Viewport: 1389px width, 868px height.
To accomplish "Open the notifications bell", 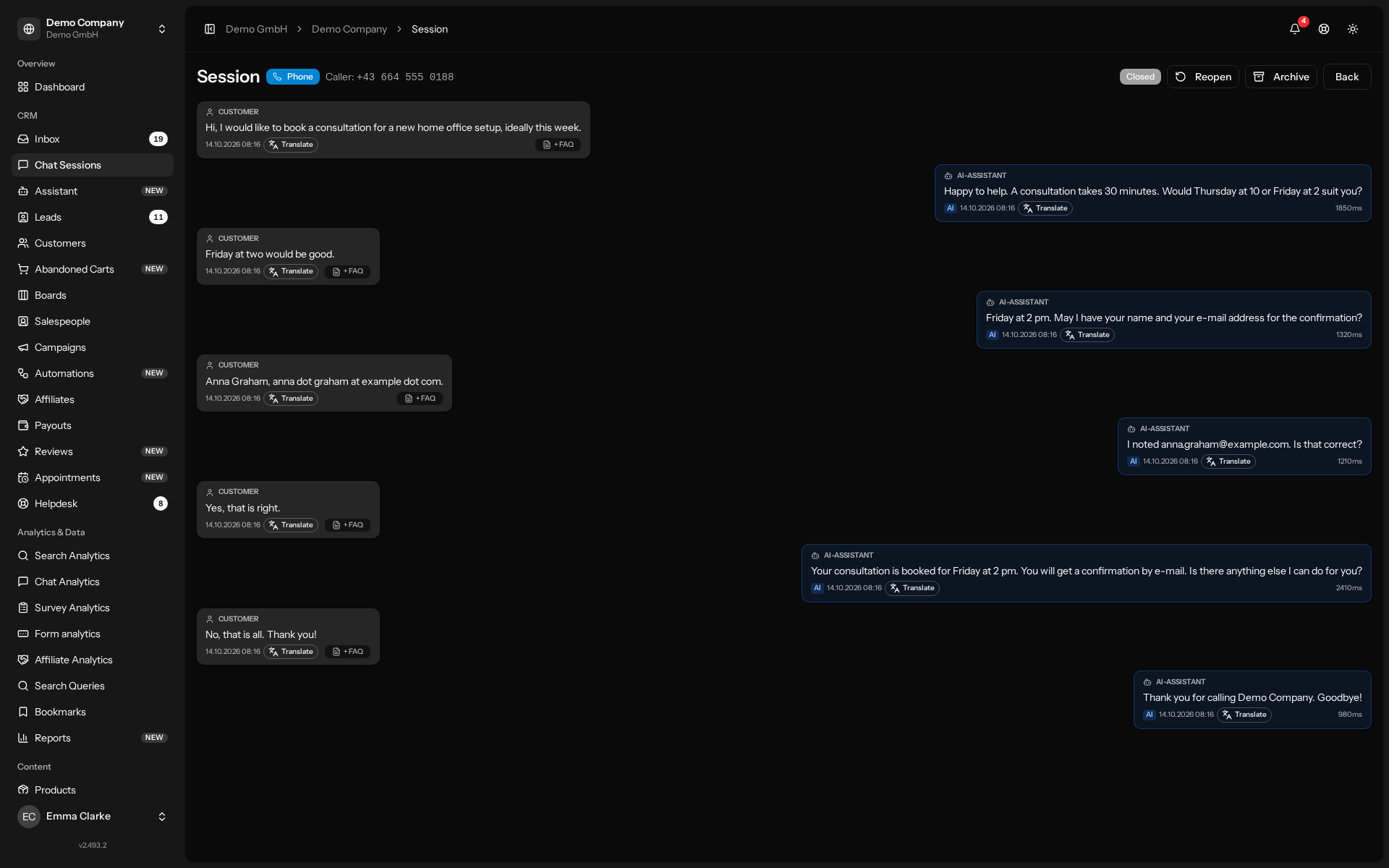I will pyautogui.click(x=1295, y=29).
